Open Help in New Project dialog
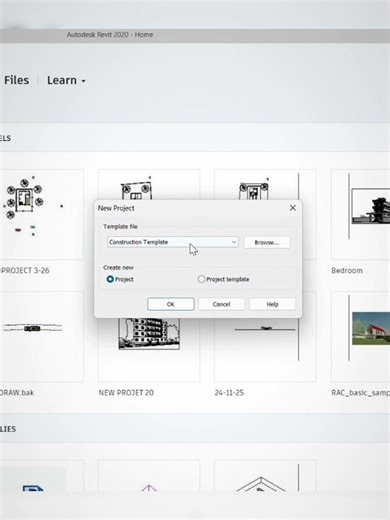The height and width of the screenshot is (520, 390). (x=272, y=304)
